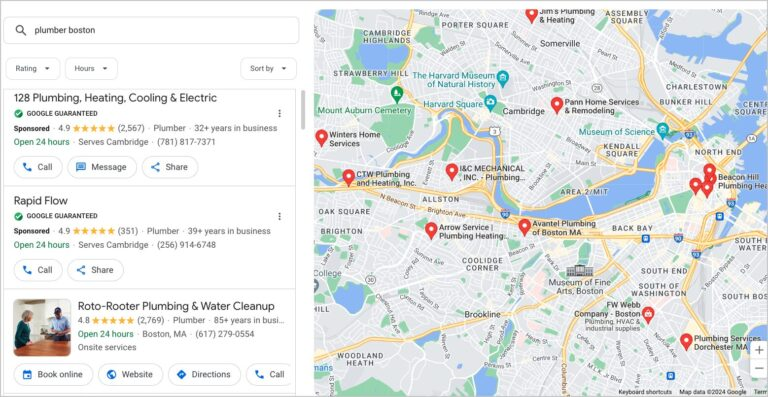Open more options for Rapid Flow listing
Image resolution: width=768 pixels, height=397 pixels.
(280, 216)
